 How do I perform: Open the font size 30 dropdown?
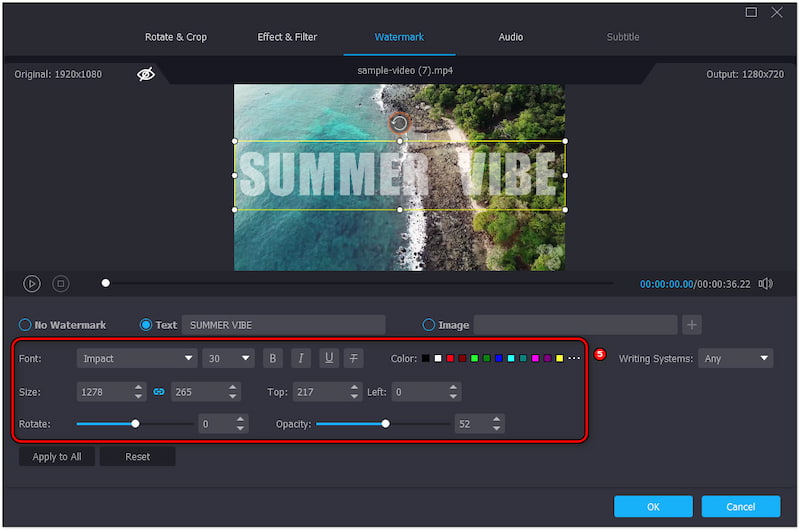[228, 358]
